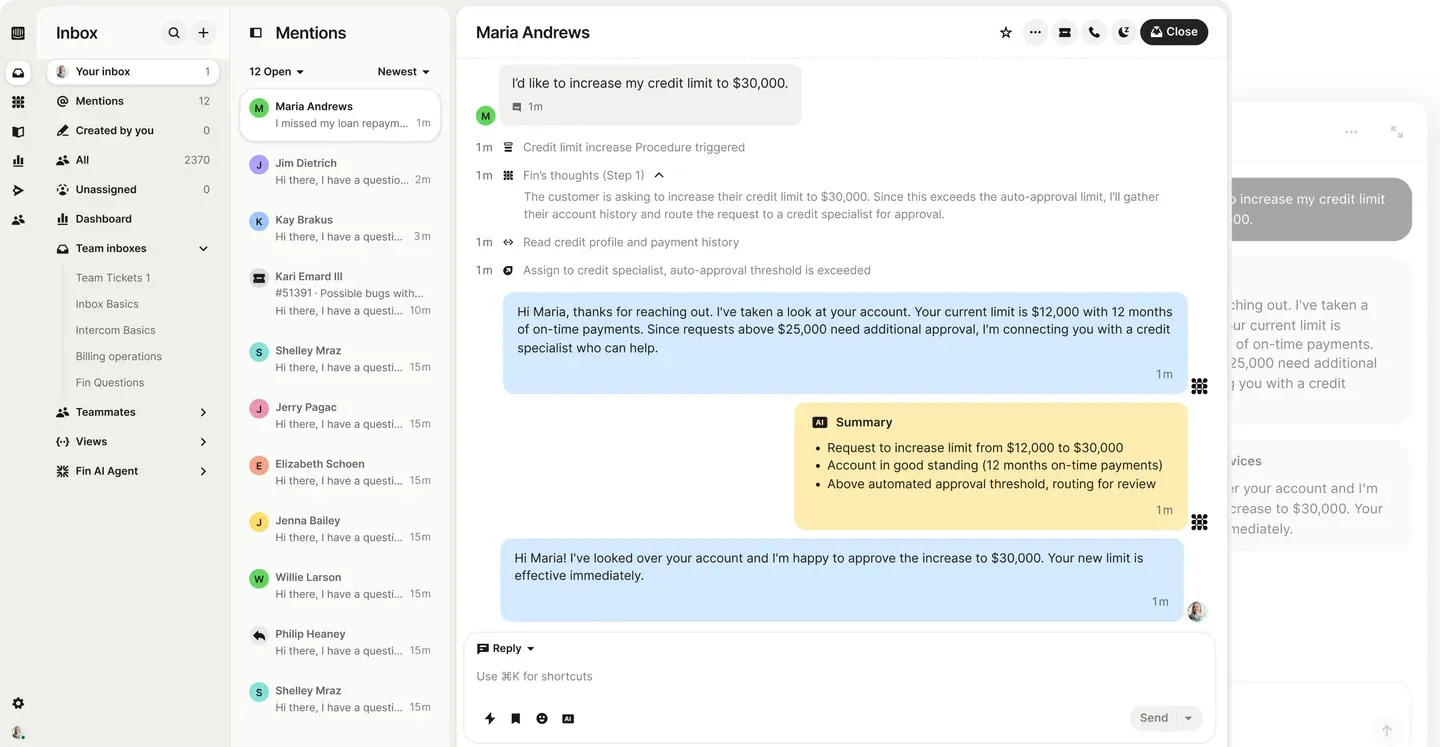Click the ticket icon in conversation header
This screenshot has height=747, width=1440.
(1065, 32)
